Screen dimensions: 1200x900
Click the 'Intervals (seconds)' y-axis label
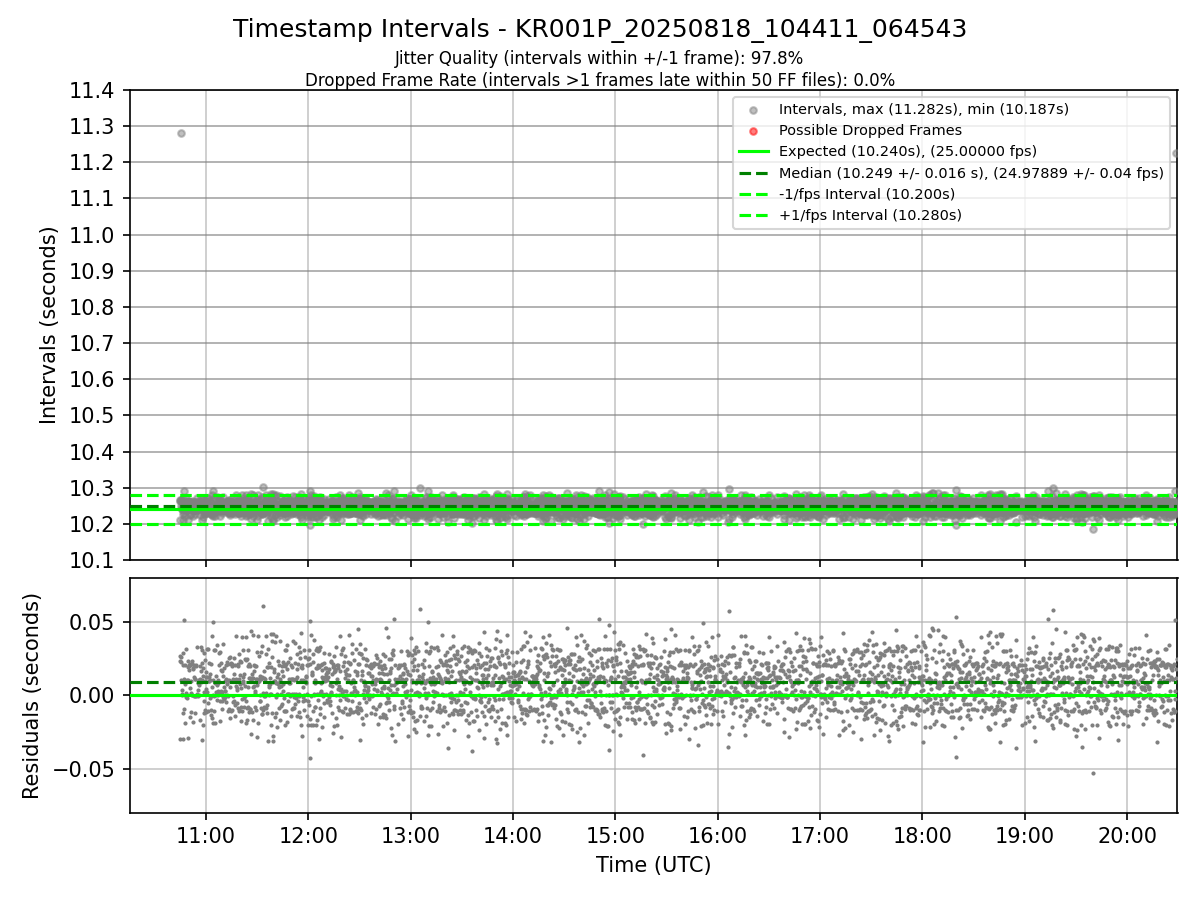[x=49, y=325]
